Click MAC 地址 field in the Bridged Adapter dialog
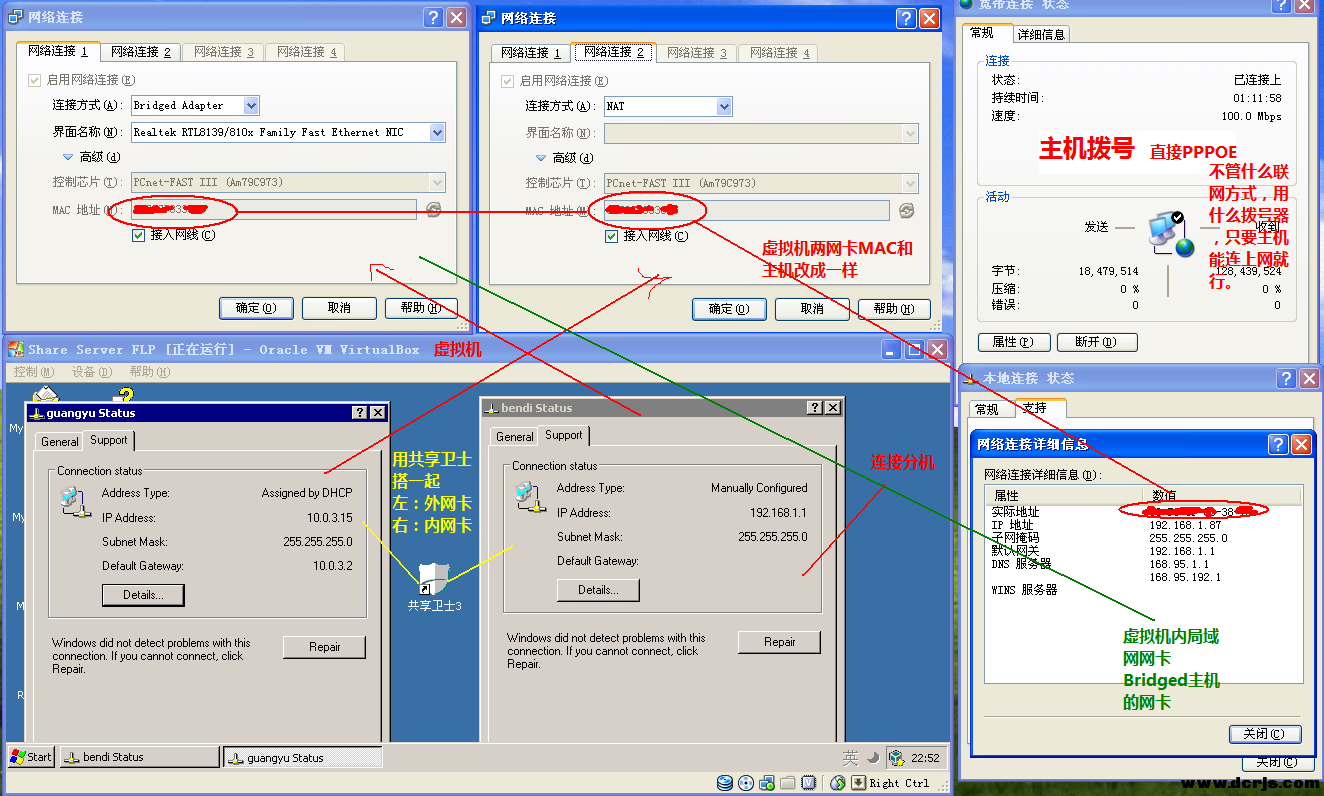This screenshot has height=796, width=1324. pos(273,209)
